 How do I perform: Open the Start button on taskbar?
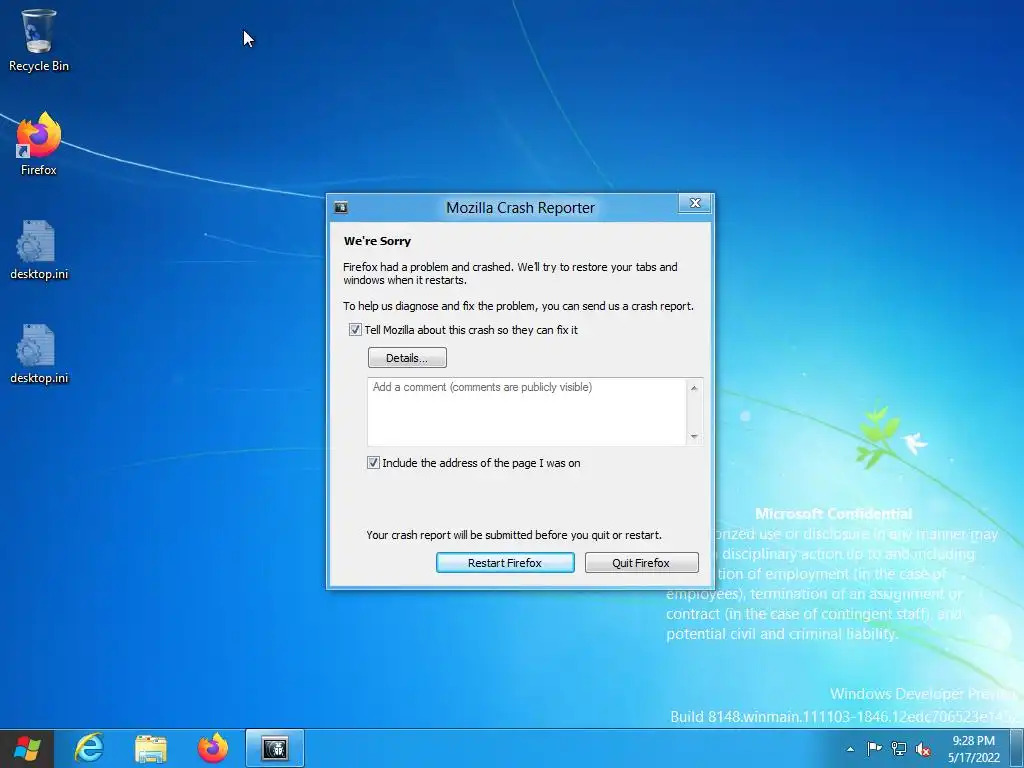click(27, 748)
